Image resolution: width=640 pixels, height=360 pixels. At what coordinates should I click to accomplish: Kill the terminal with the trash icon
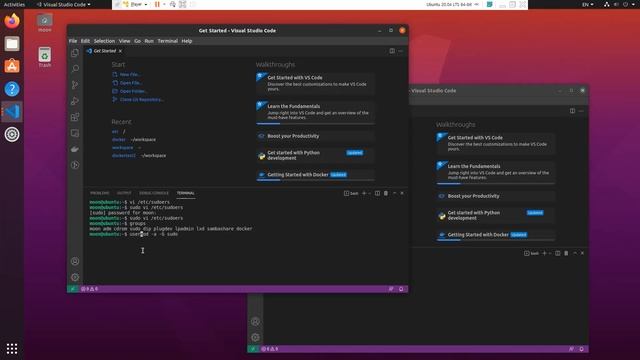[386, 193]
